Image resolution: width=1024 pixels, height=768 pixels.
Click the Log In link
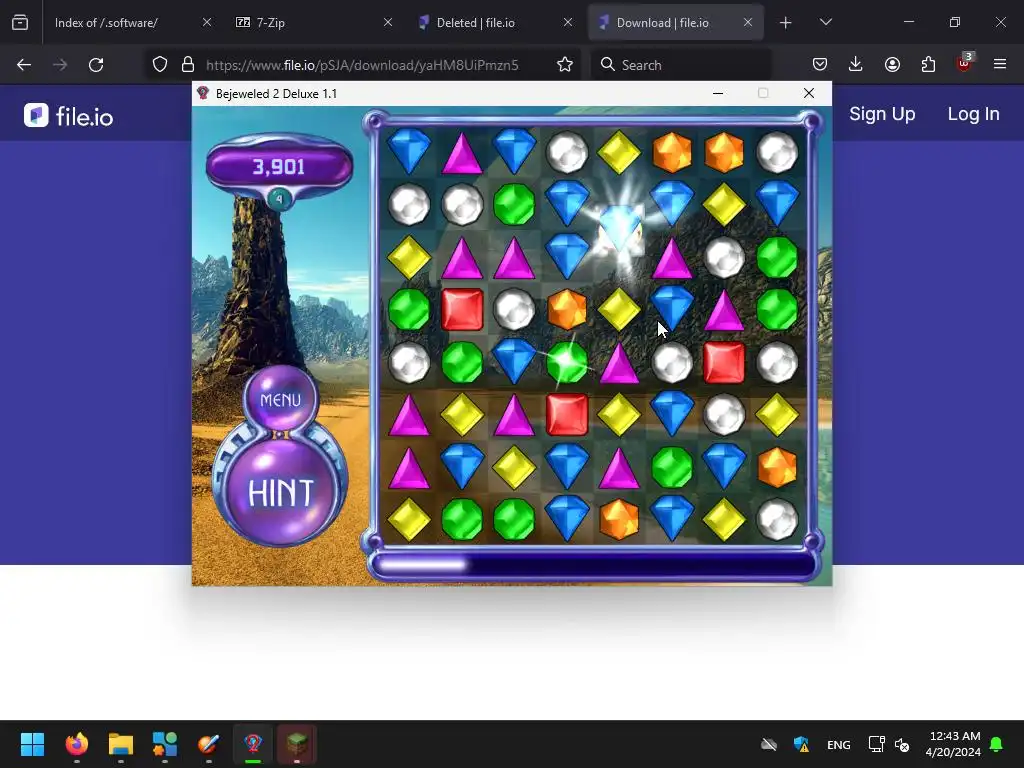(973, 114)
